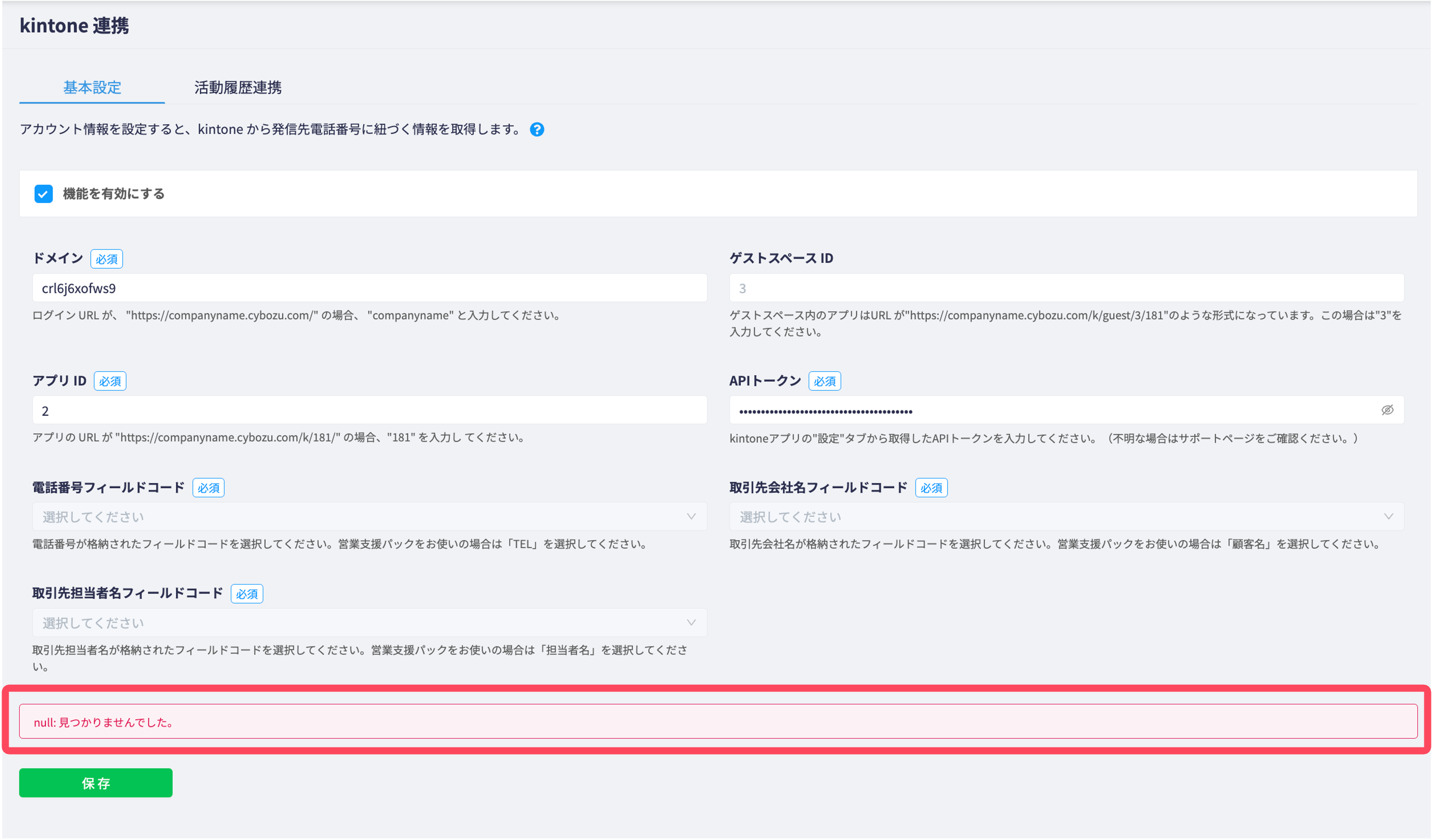
Task: Open the help icon beside the kintone description
Action: click(537, 130)
